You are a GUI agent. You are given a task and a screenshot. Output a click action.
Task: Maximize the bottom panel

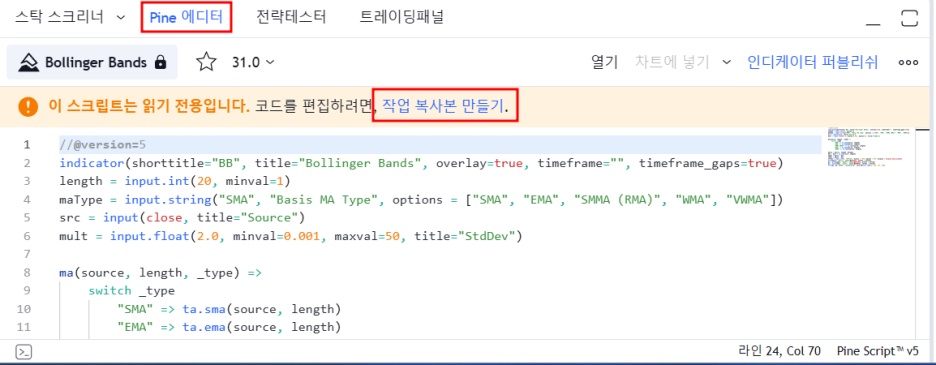pos(909,18)
